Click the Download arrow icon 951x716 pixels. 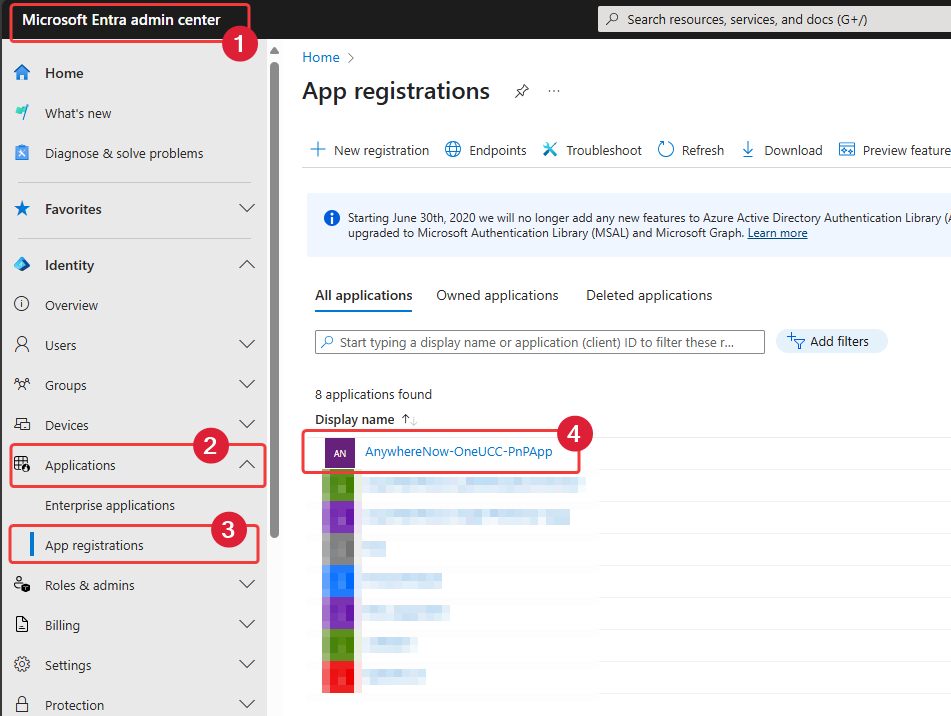[748, 149]
